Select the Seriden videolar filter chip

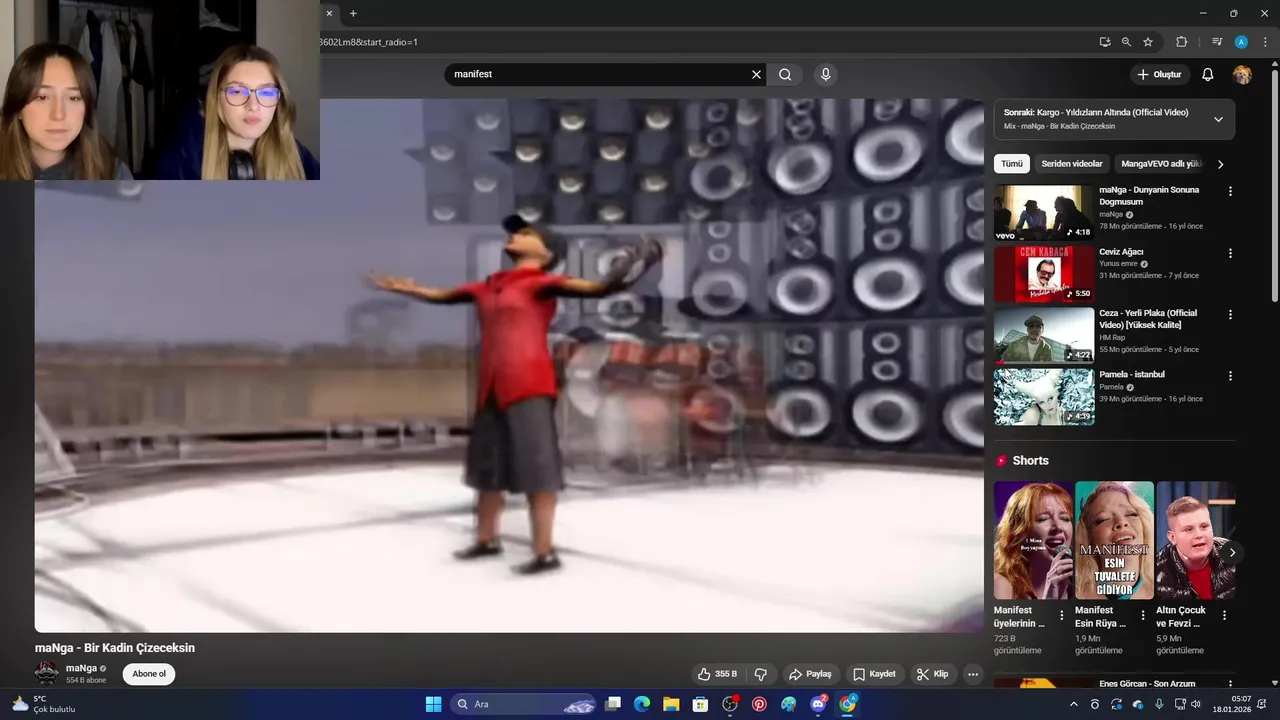point(1072,164)
